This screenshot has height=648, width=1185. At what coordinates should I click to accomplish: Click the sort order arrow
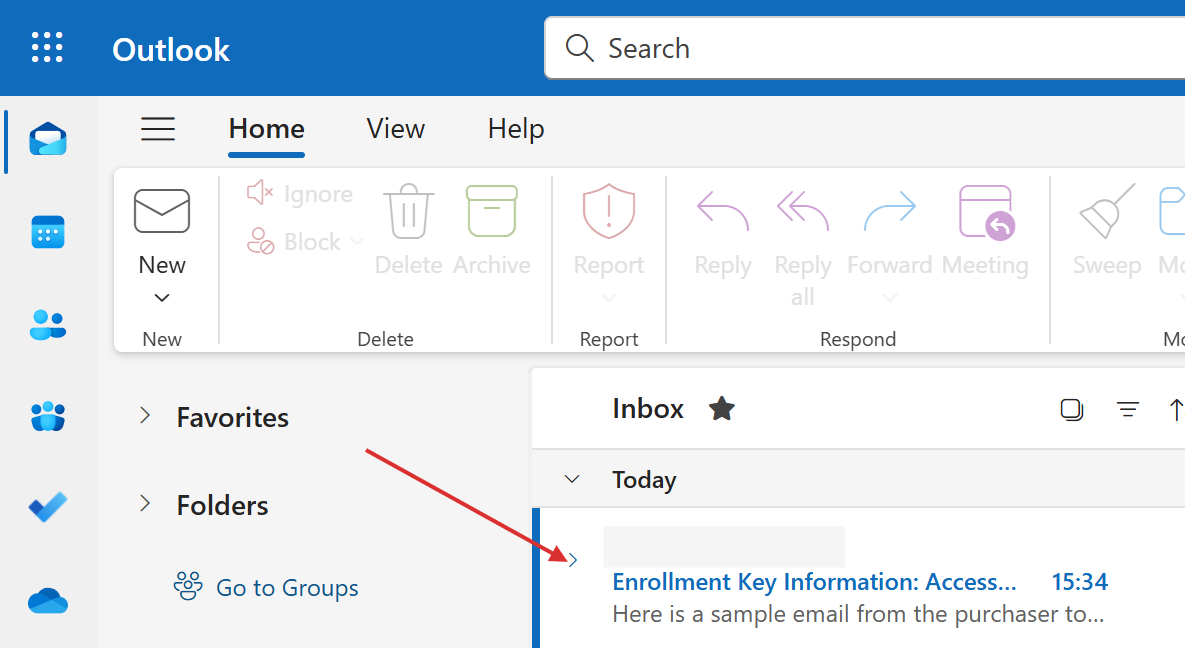pos(1176,409)
